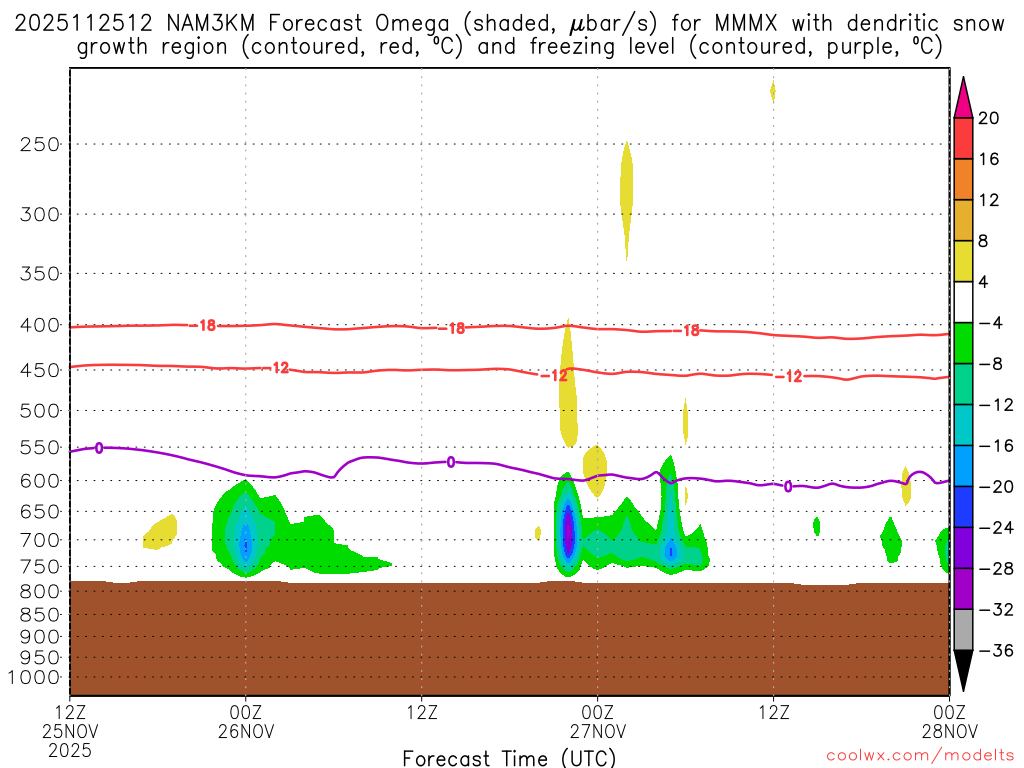Click the purple colorbar segment between -28 and -32
Viewport: 1024px width, 768px height.
(x=963, y=588)
